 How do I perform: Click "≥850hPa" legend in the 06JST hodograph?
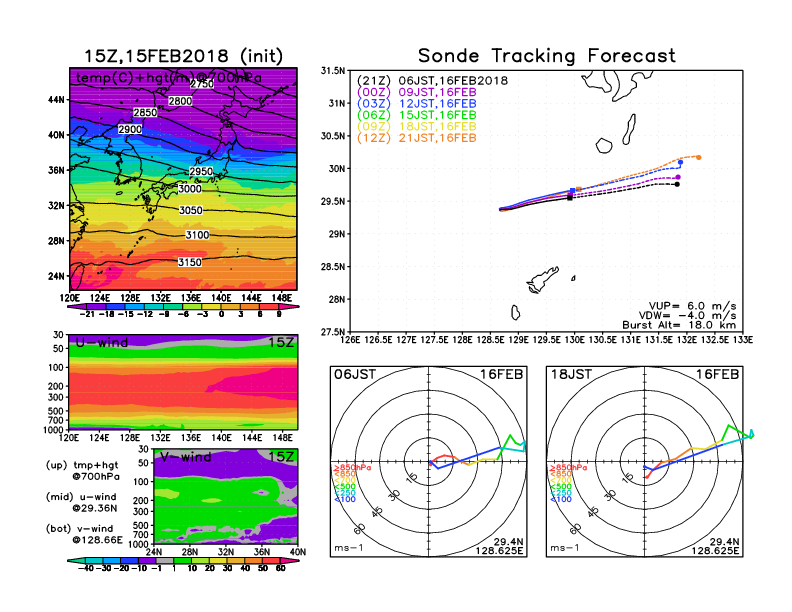(352, 468)
